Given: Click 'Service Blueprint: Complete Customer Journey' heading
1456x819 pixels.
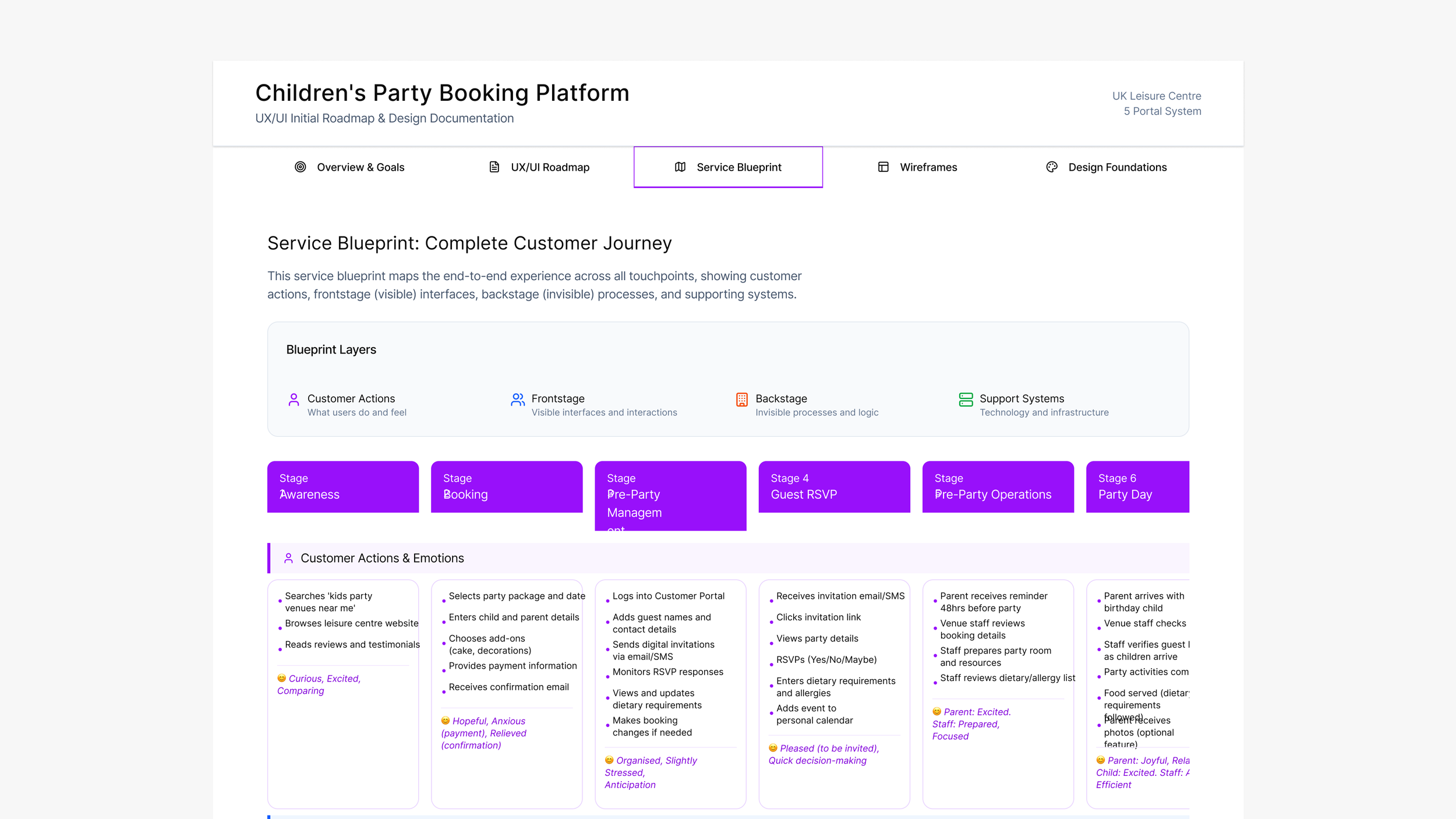Looking at the screenshot, I should coord(469,243).
